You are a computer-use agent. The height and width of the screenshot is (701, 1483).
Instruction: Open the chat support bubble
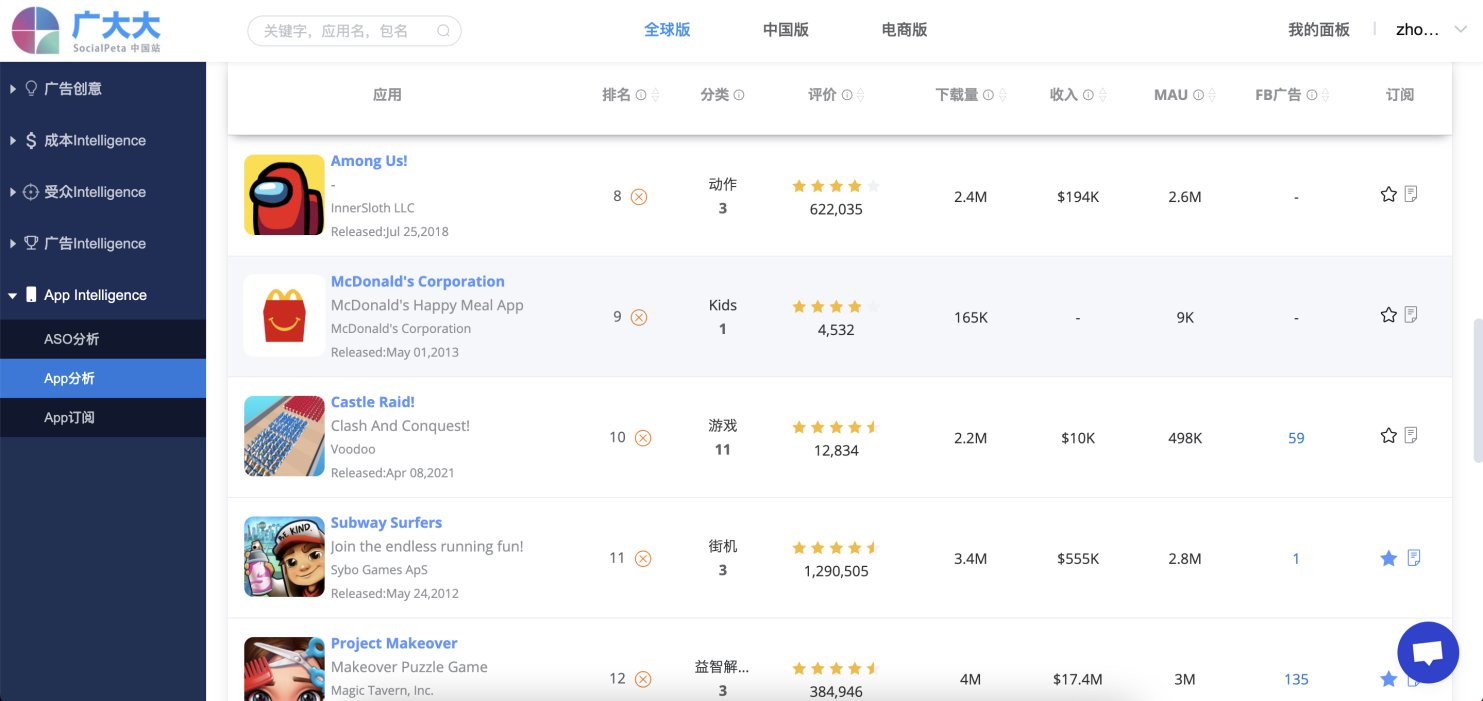1428,652
